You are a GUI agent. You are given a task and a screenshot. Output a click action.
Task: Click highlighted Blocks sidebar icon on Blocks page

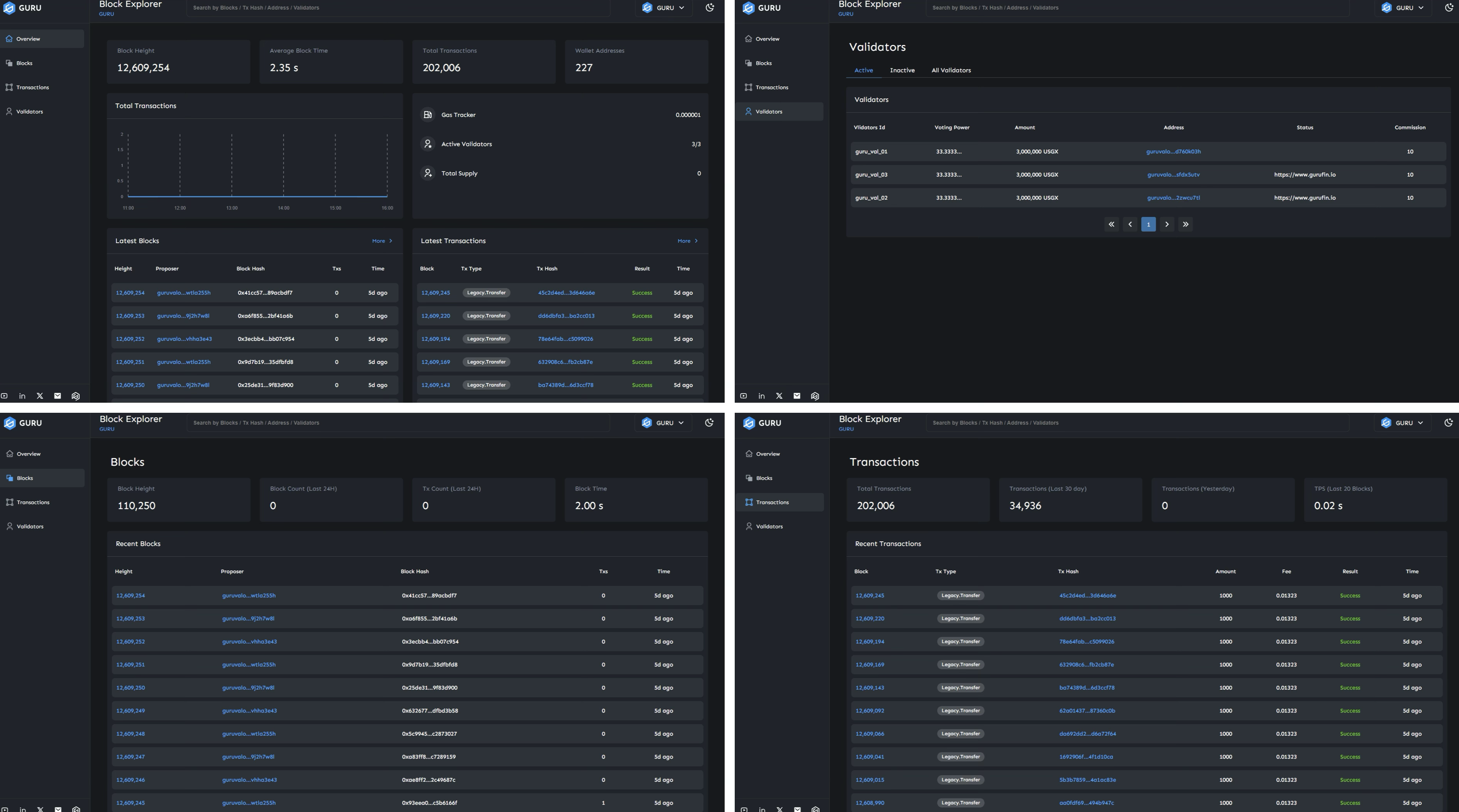pyautogui.click(x=10, y=478)
